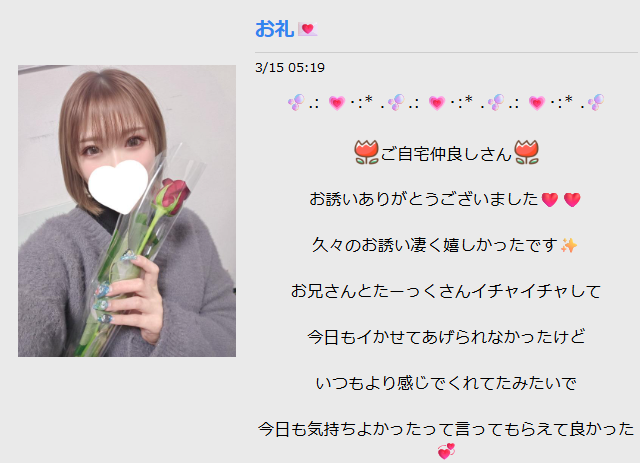
Task: Click the middle pink heart in the decorative row
Action: click(436, 103)
